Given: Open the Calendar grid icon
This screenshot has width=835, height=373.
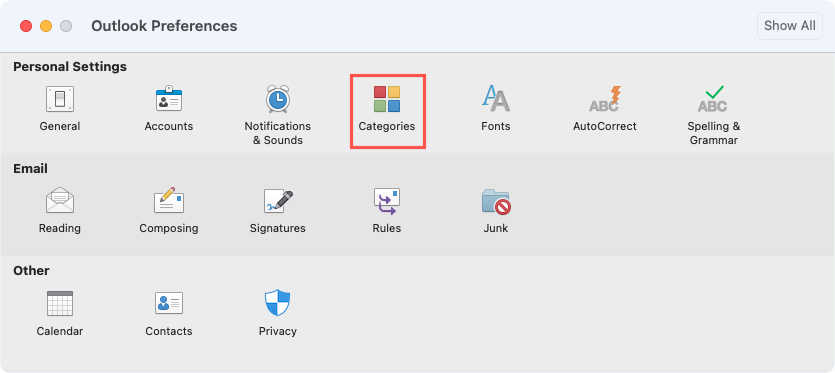Looking at the screenshot, I should [x=60, y=304].
